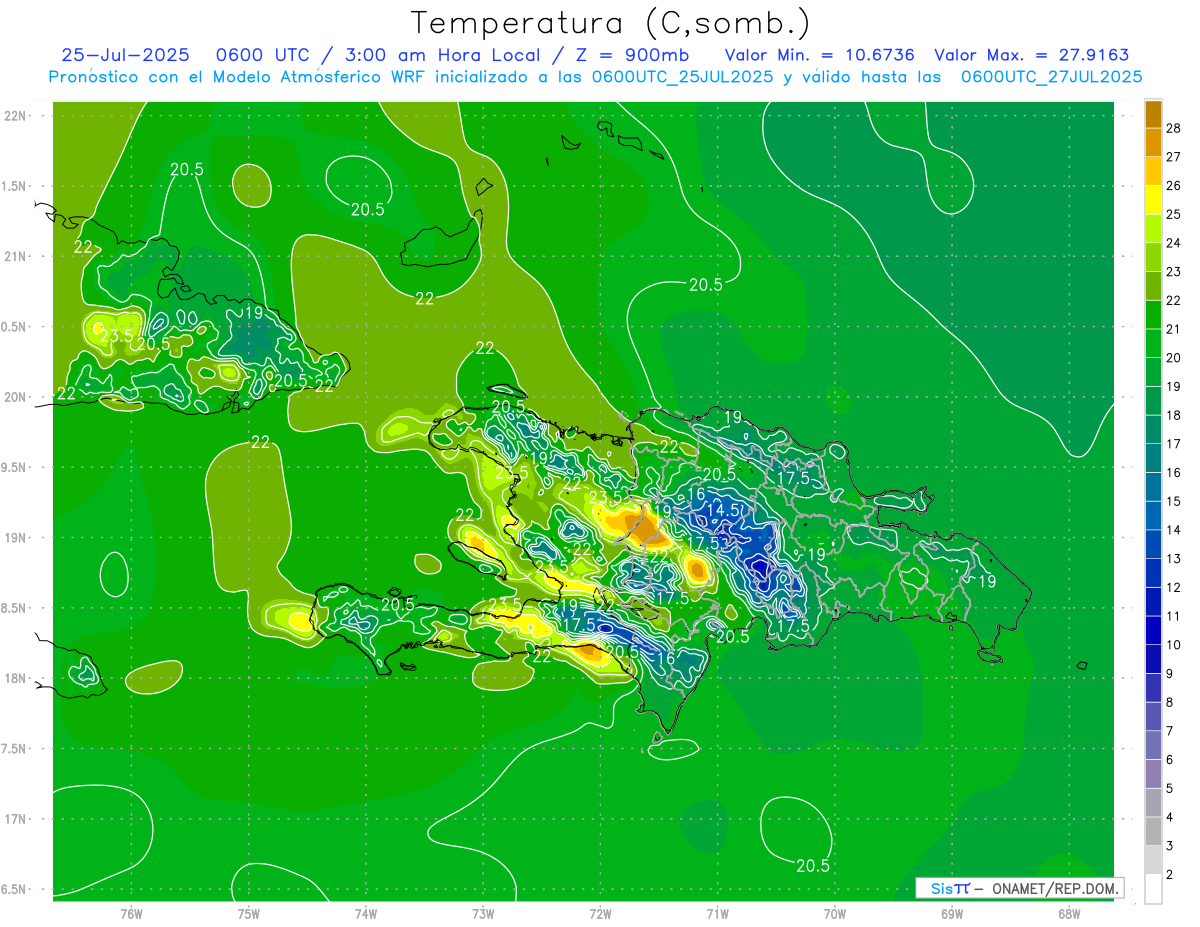Screen dimensions: 1200x927
Task: Click the '20N' latitude axis label
Action: 15,397
